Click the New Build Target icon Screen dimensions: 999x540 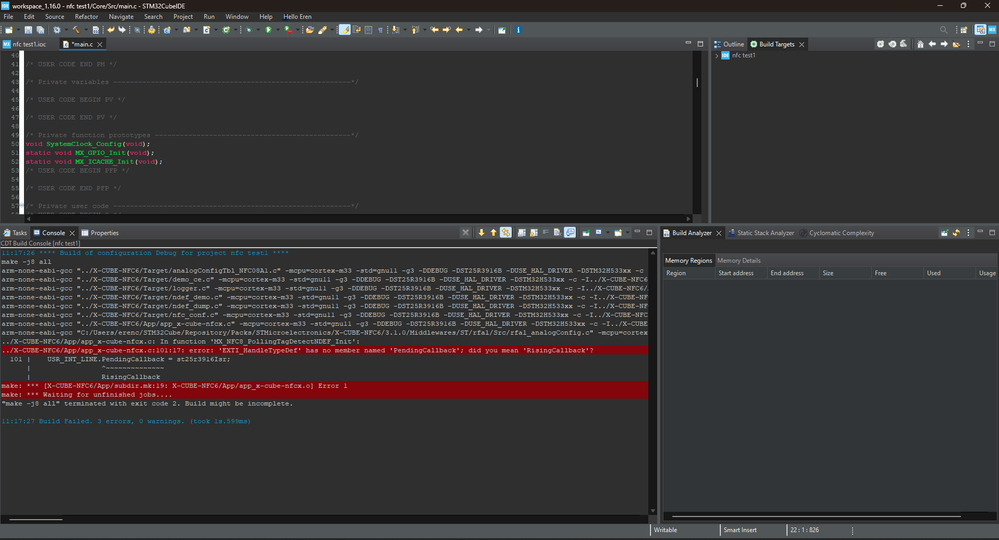(x=880, y=44)
